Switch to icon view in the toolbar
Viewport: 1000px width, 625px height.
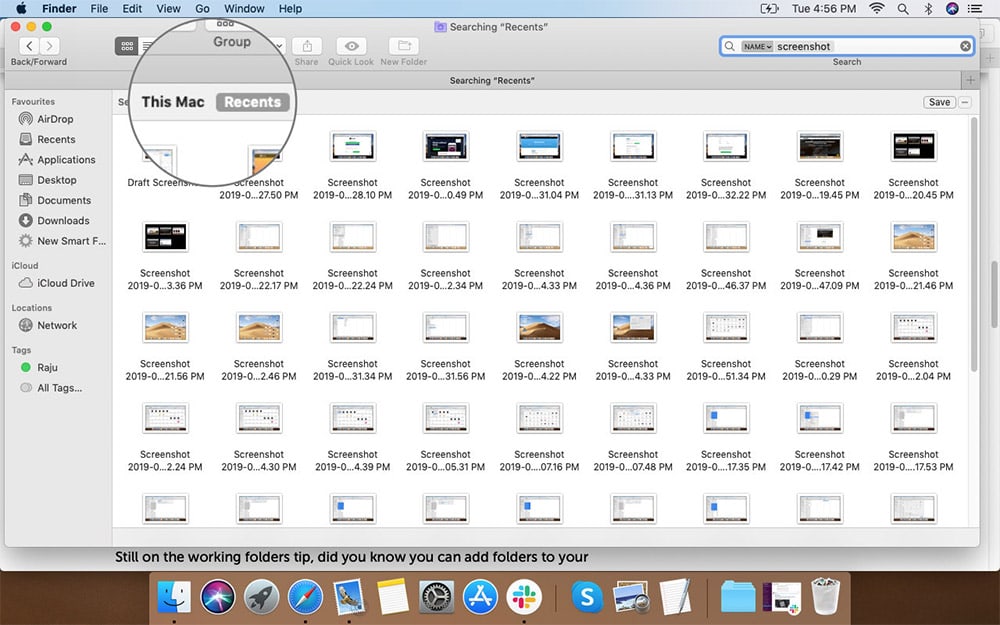(127, 46)
